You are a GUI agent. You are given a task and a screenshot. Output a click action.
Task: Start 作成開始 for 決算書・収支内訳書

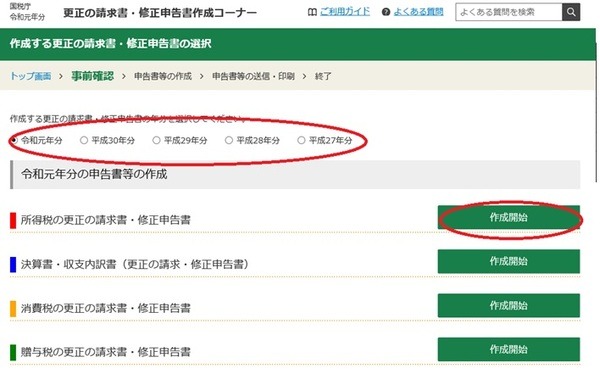[x=509, y=261]
